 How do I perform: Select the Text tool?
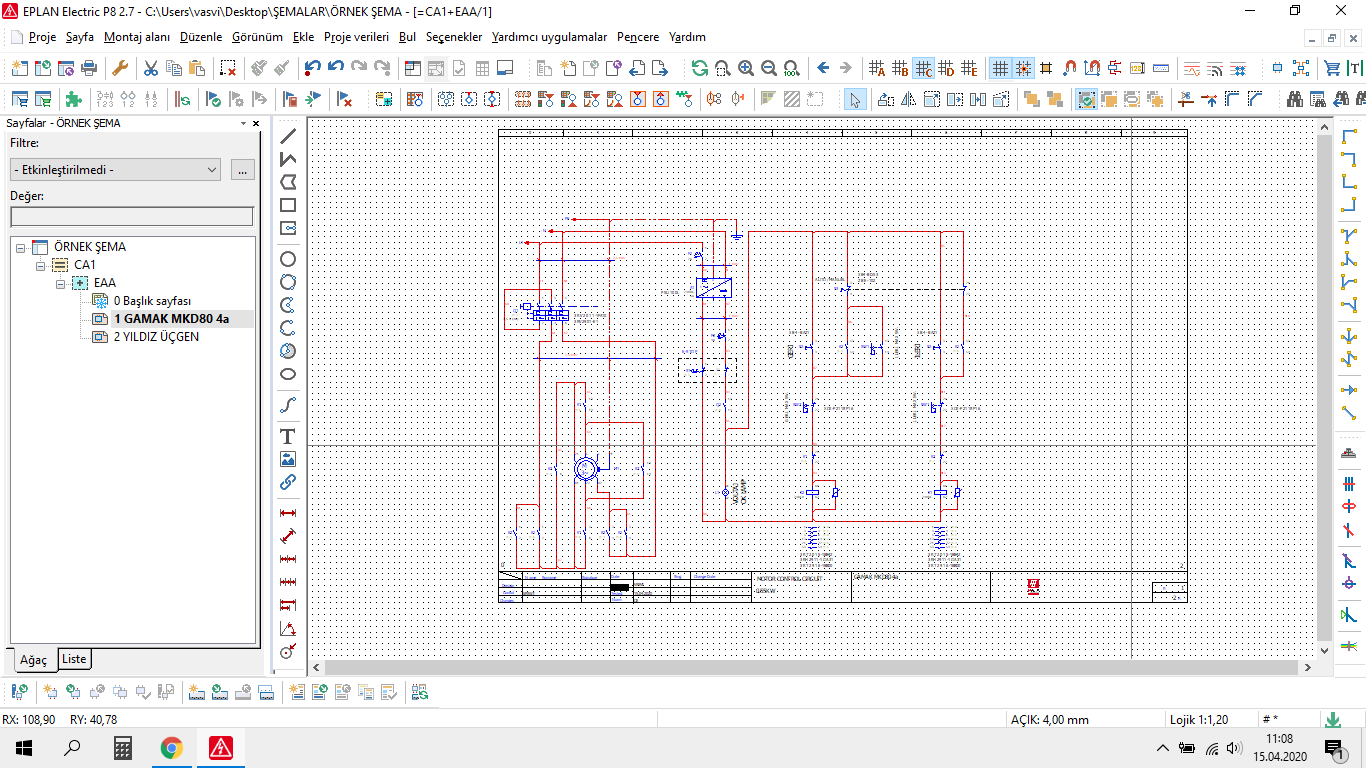point(288,436)
